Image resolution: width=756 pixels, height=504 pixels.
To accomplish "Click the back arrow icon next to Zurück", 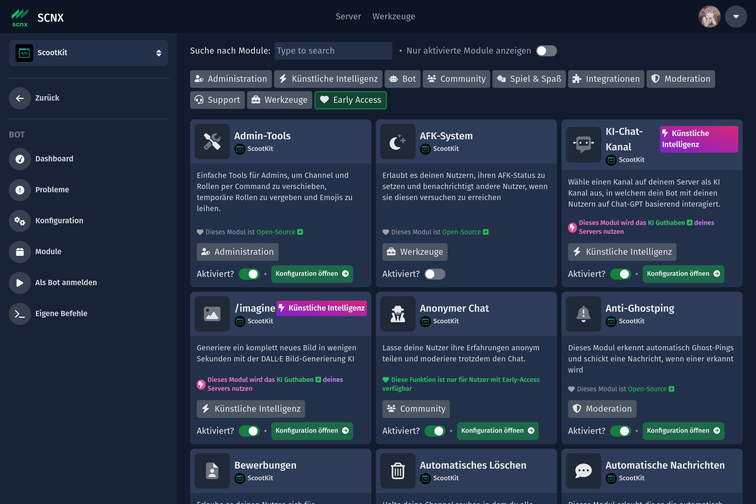I will [20, 98].
